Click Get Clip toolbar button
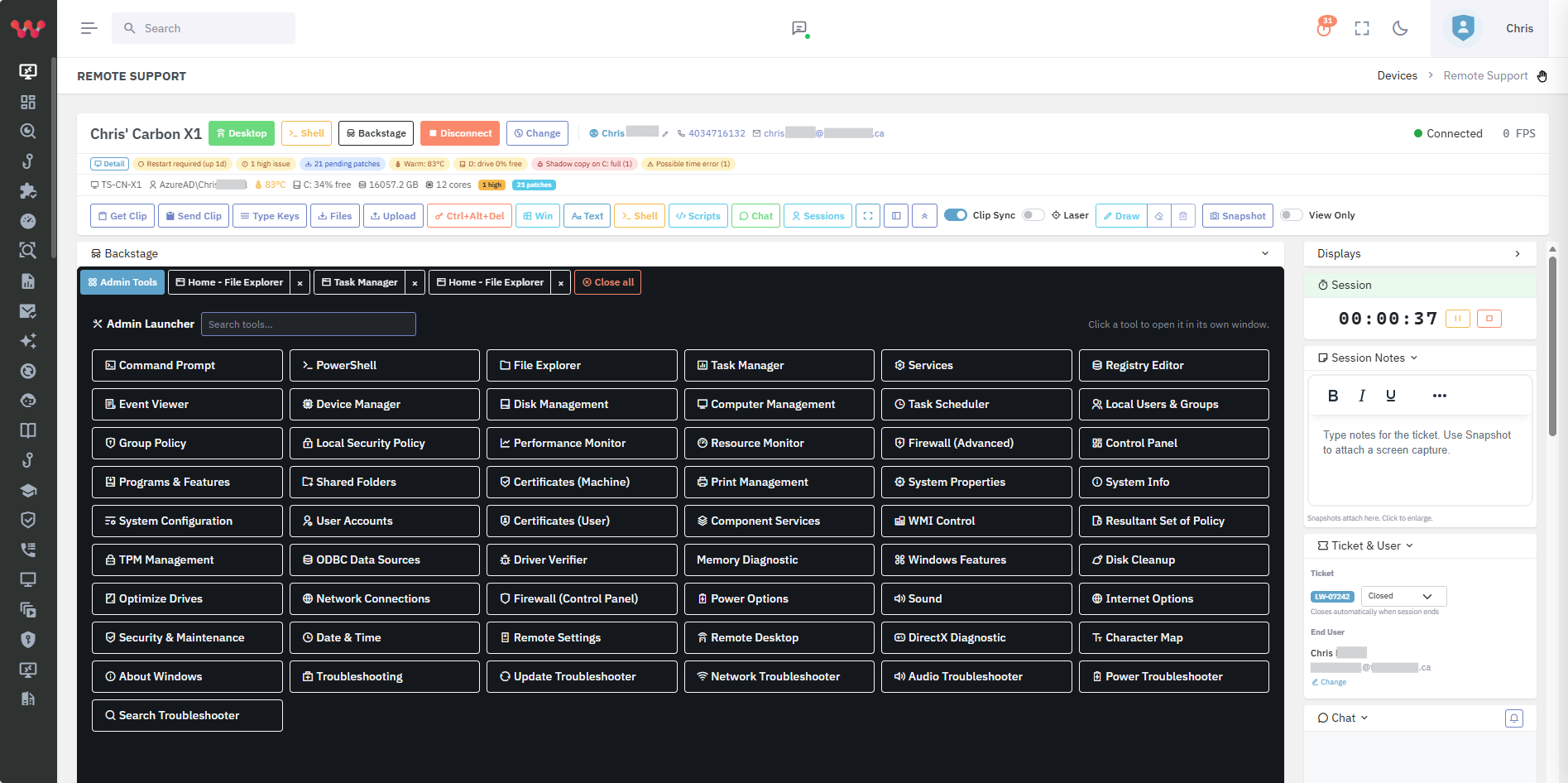This screenshot has height=783, width=1568. click(122, 216)
